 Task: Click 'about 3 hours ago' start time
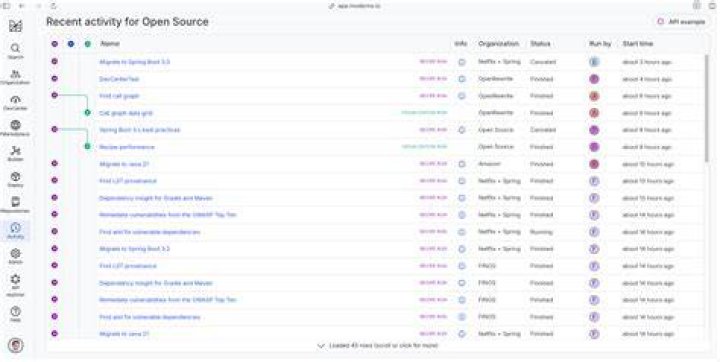click(x=647, y=62)
